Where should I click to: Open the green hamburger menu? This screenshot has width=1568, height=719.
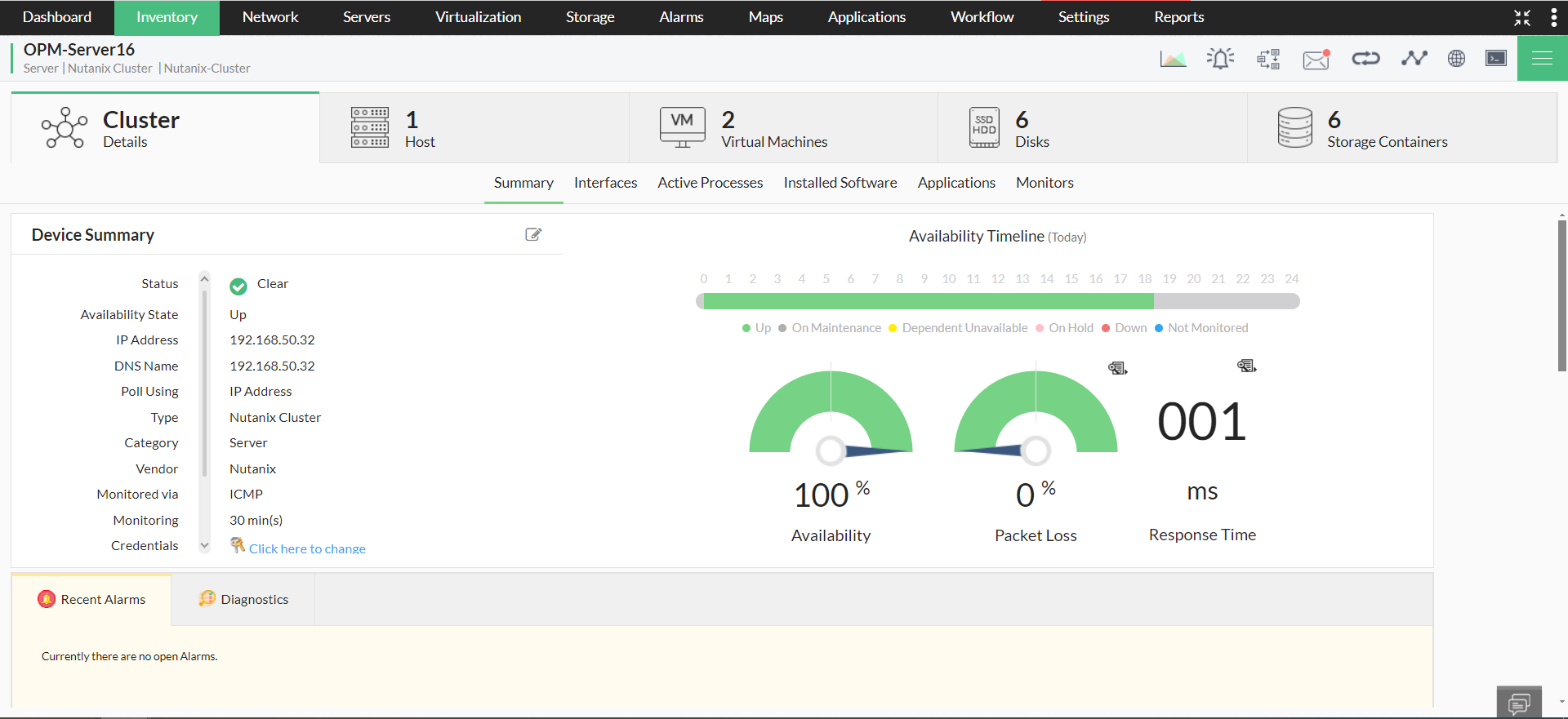1542,59
